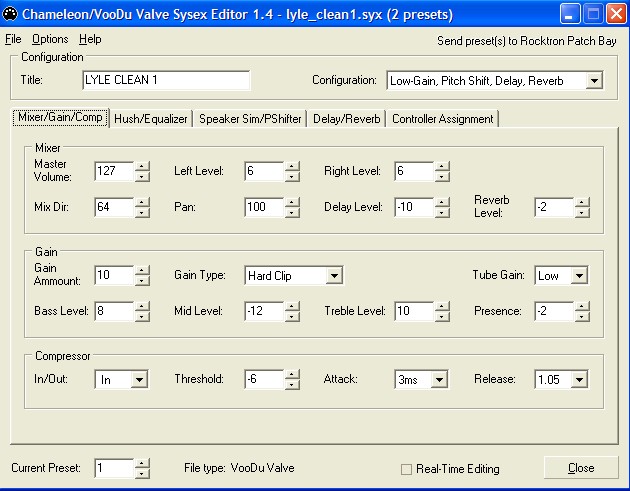Switch to the Hush/Equalizer tab
This screenshot has height=491, width=630.
point(151,119)
